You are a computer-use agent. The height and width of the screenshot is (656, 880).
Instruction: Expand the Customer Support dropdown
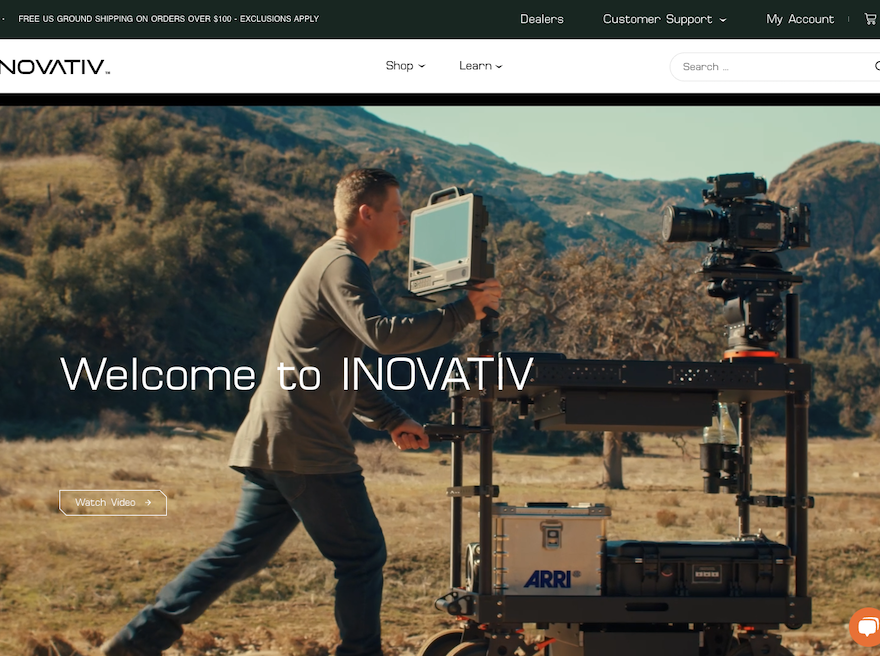point(664,19)
